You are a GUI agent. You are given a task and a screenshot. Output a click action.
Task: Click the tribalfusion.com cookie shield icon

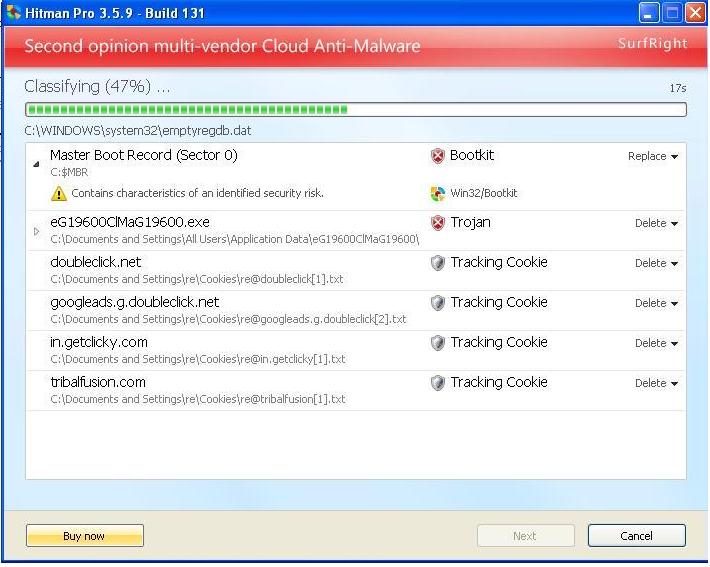pyautogui.click(x=437, y=383)
